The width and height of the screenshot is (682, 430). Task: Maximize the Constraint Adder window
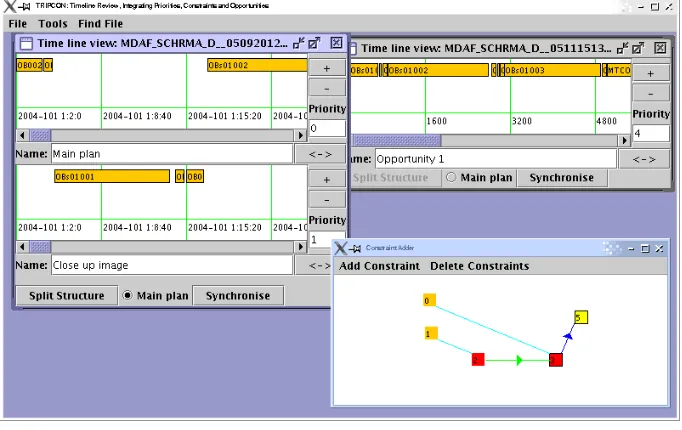pyautogui.click(x=645, y=249)
